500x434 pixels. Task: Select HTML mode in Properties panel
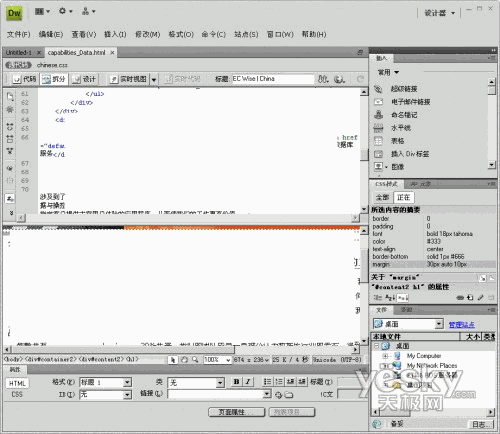point(17,383)
